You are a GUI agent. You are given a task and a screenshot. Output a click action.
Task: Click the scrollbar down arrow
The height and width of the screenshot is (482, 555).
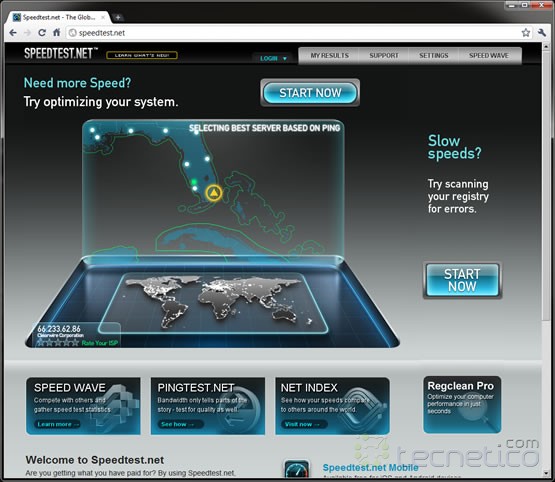coord(547,473)
